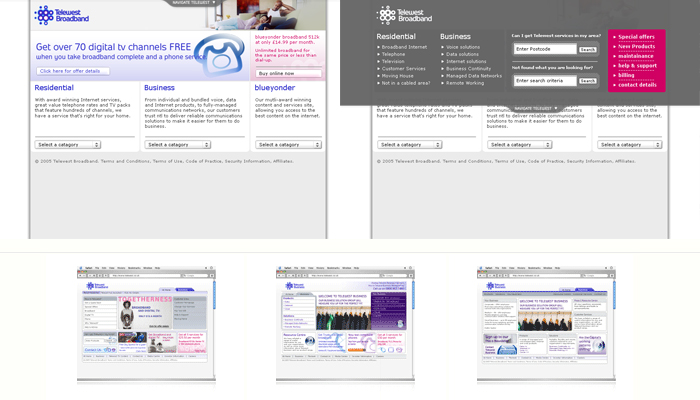The width and height of the screenshot is (700, 400).
Task: Open Voice solutions link under Business overlay
Action: click(463, 47)
